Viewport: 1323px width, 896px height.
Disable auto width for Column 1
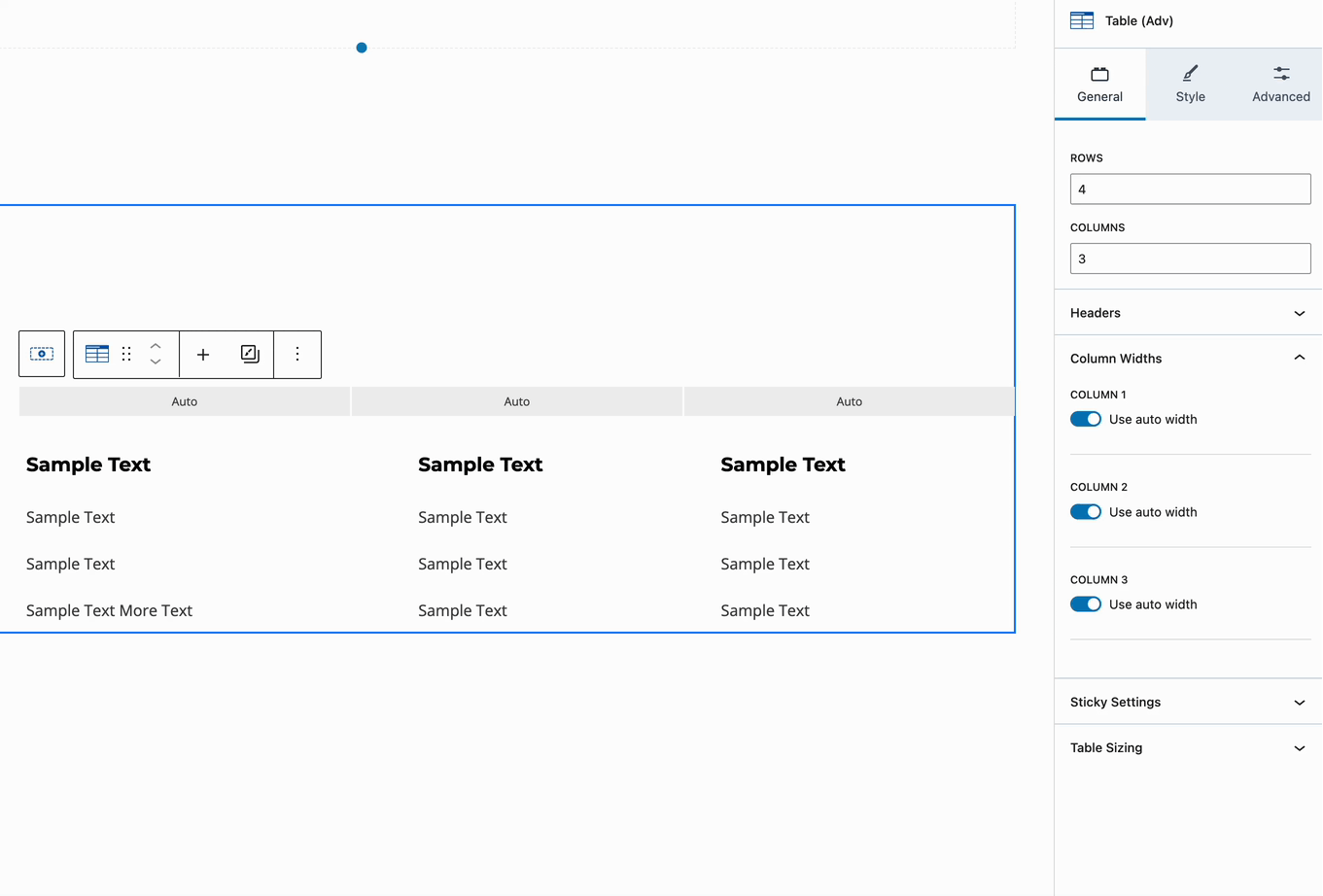(1085, 419)
